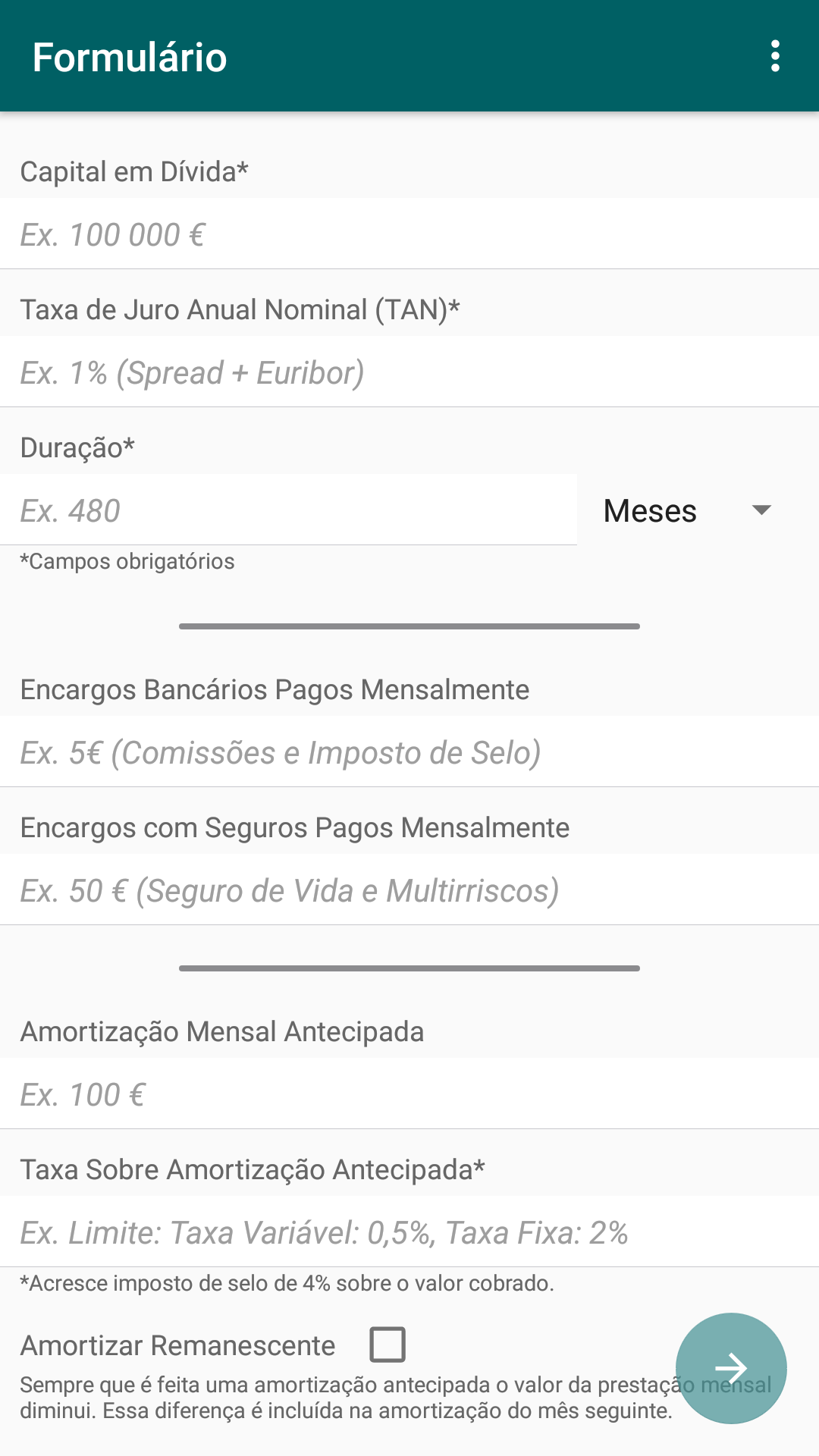This screenshot has width=819, height=1456.
Task: Click the Taxa de Juro Anual Nominal label
Action: [x=240, y=309]
